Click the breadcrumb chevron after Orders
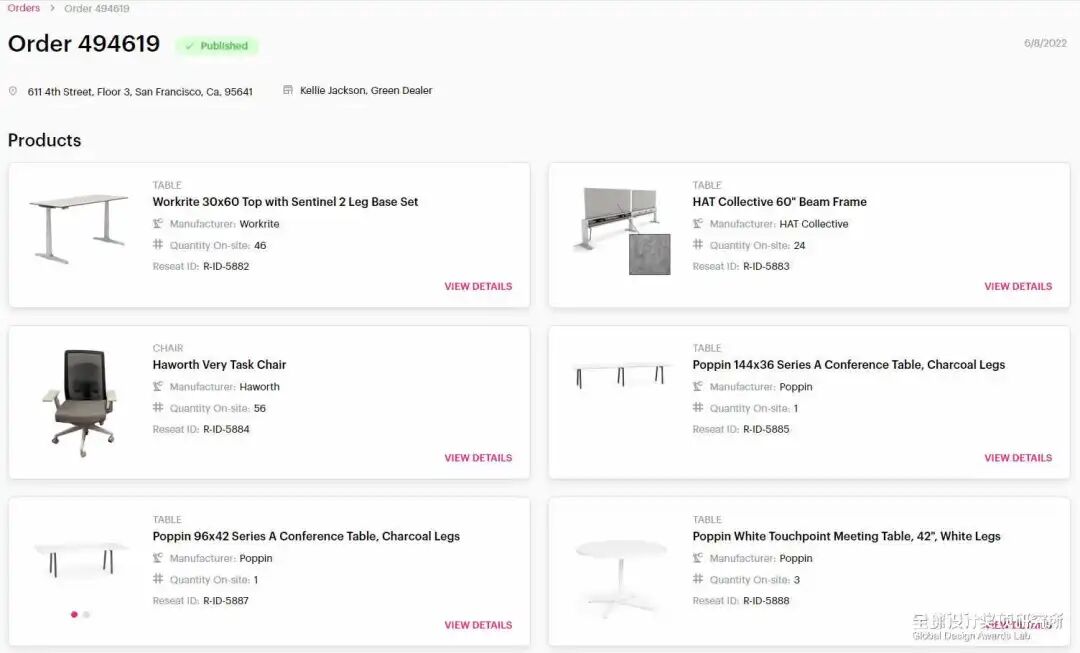The image size is (1080, 653). [x=52, y=9]
